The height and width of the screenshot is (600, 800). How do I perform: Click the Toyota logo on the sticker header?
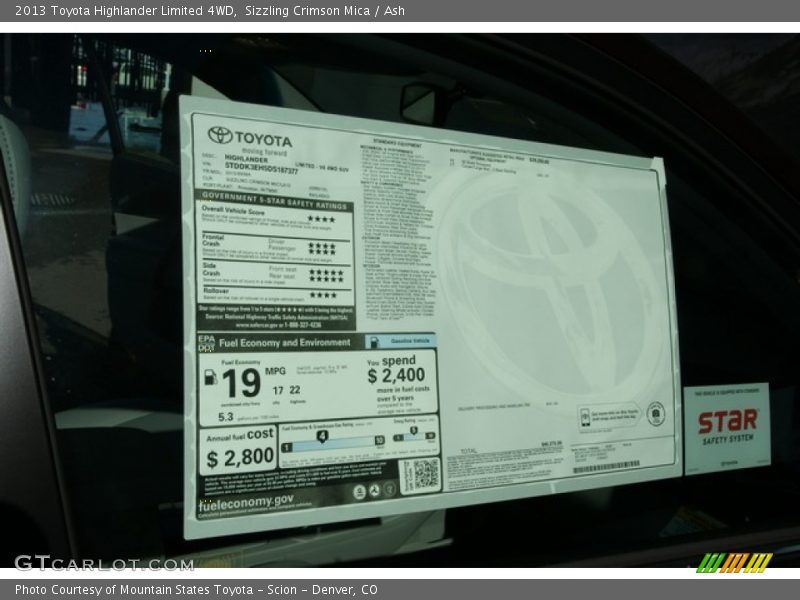pos(220,136)
